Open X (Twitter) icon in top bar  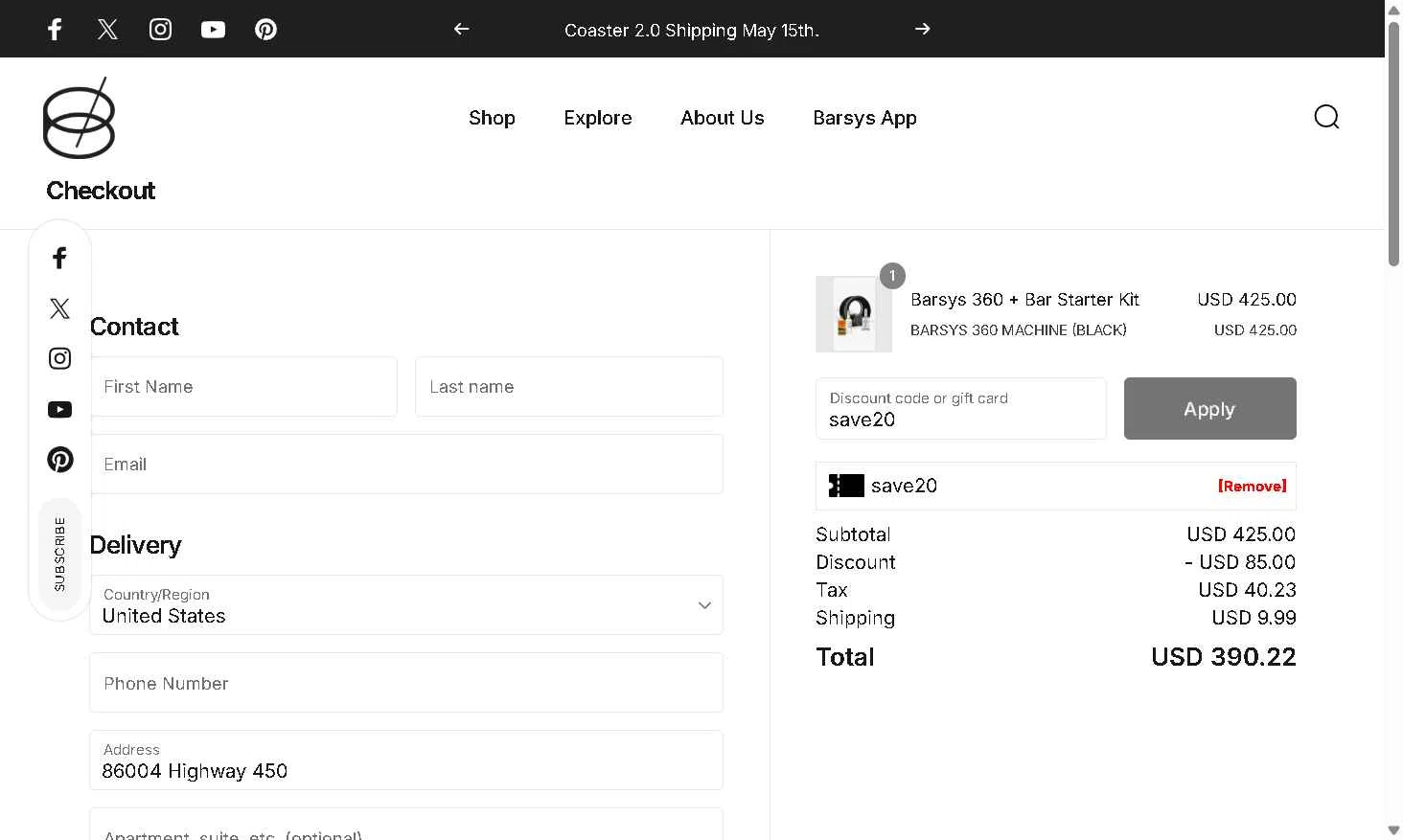point(107,29)
